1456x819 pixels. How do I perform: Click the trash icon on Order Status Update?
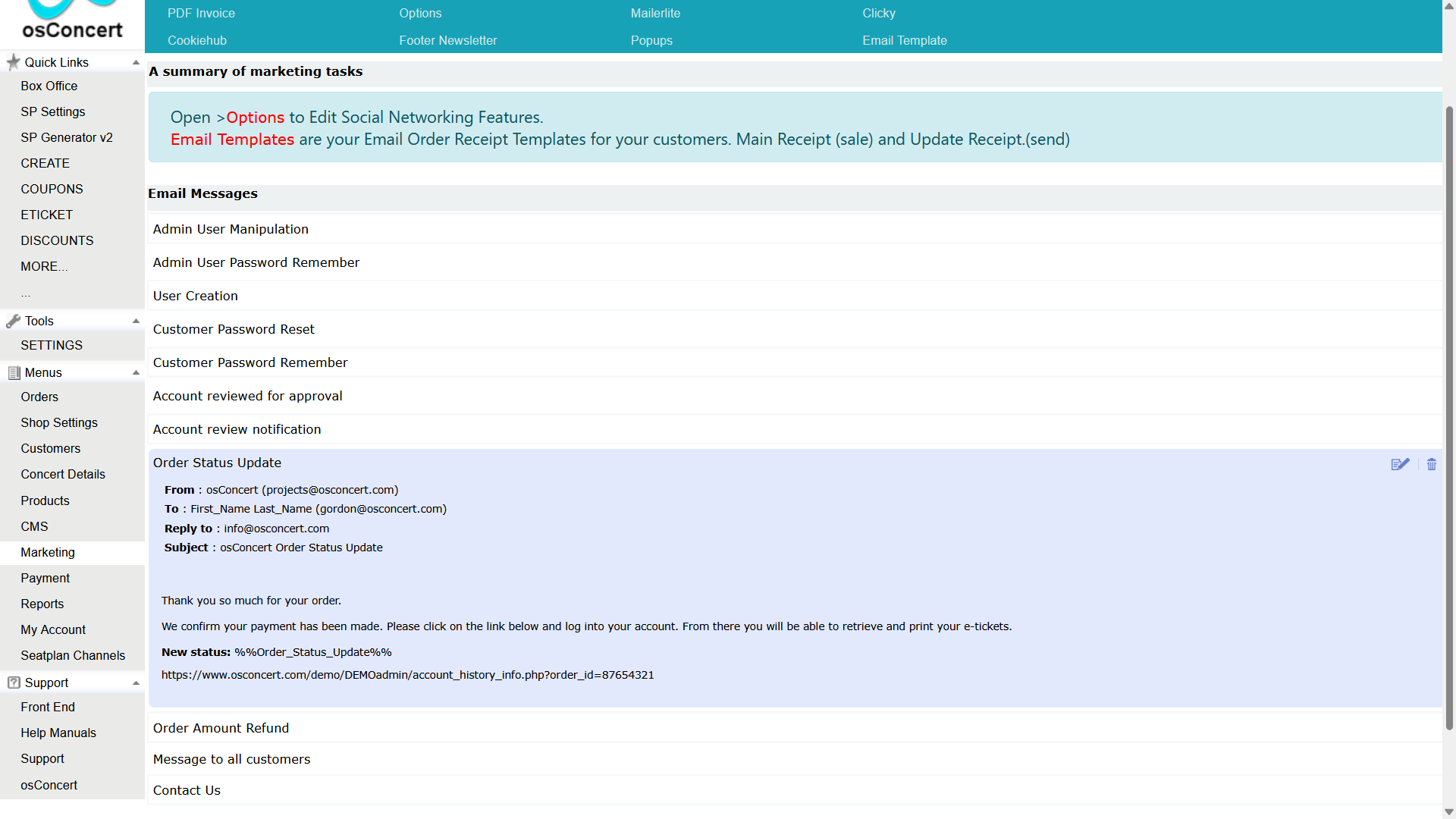pyautogui.click(x=1432, y=464)
